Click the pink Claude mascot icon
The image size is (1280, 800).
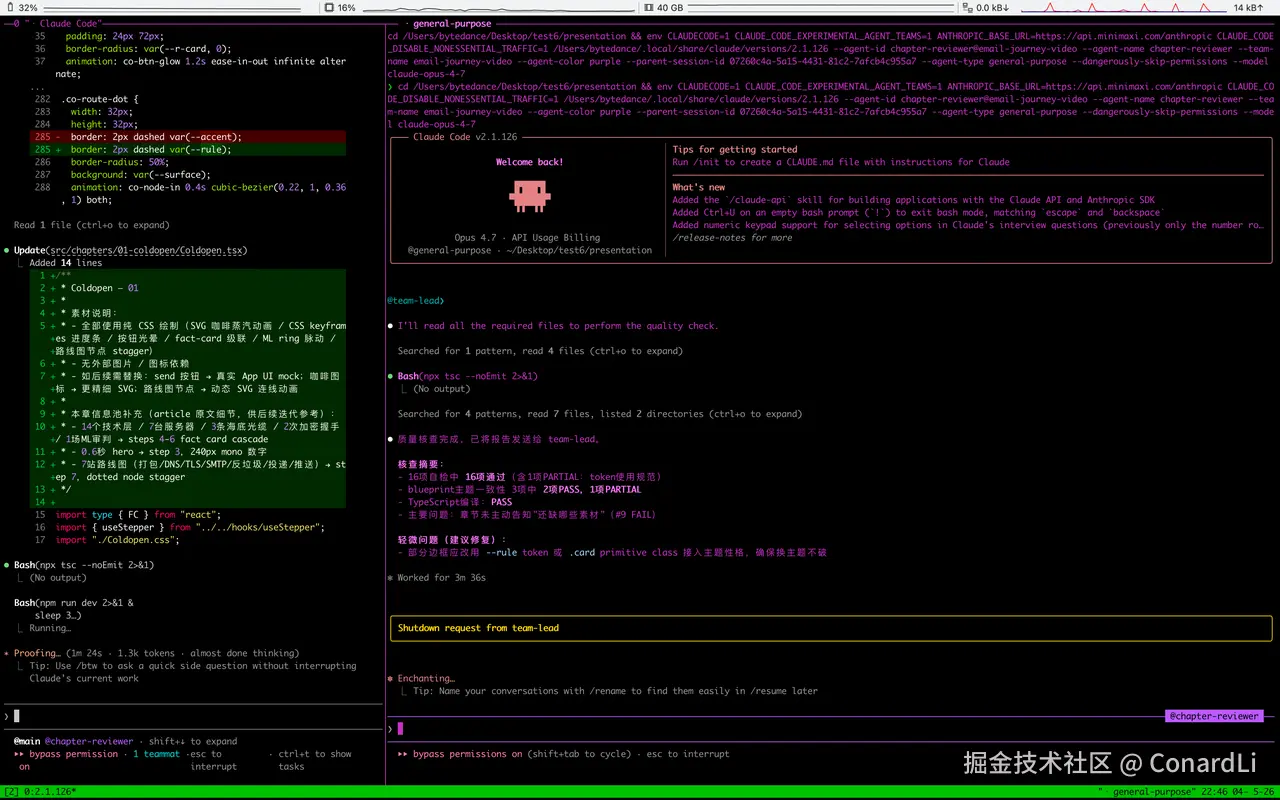click(x=529, y=196)
